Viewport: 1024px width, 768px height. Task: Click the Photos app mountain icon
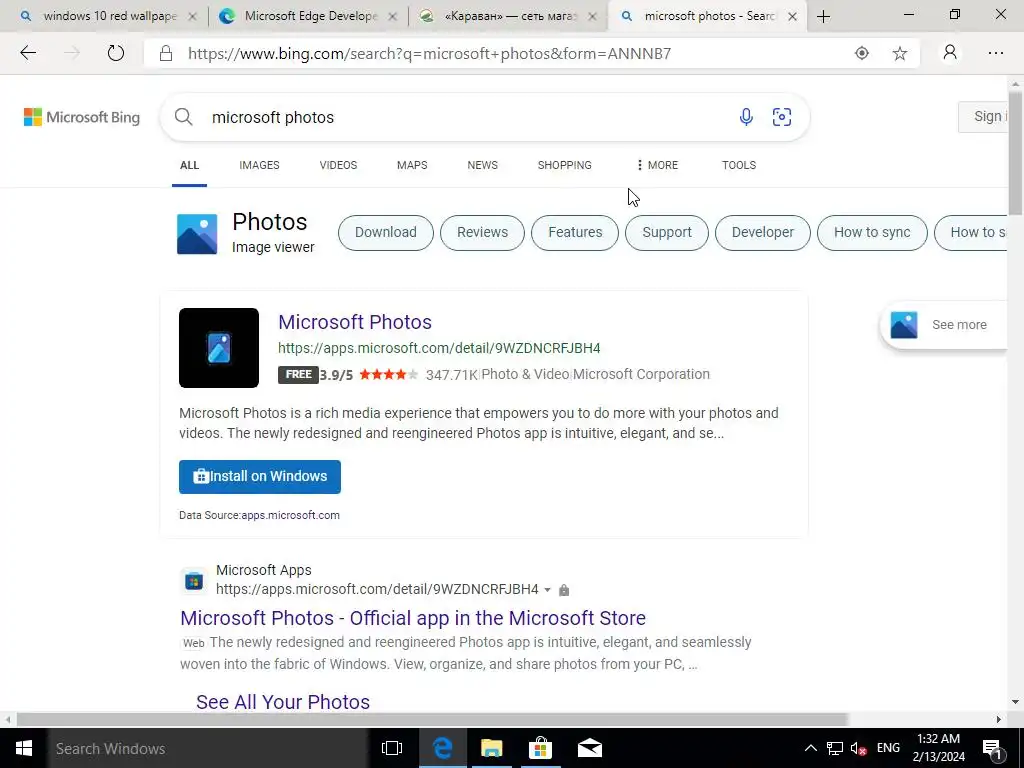pyautogui.click(x=197, y=234)
